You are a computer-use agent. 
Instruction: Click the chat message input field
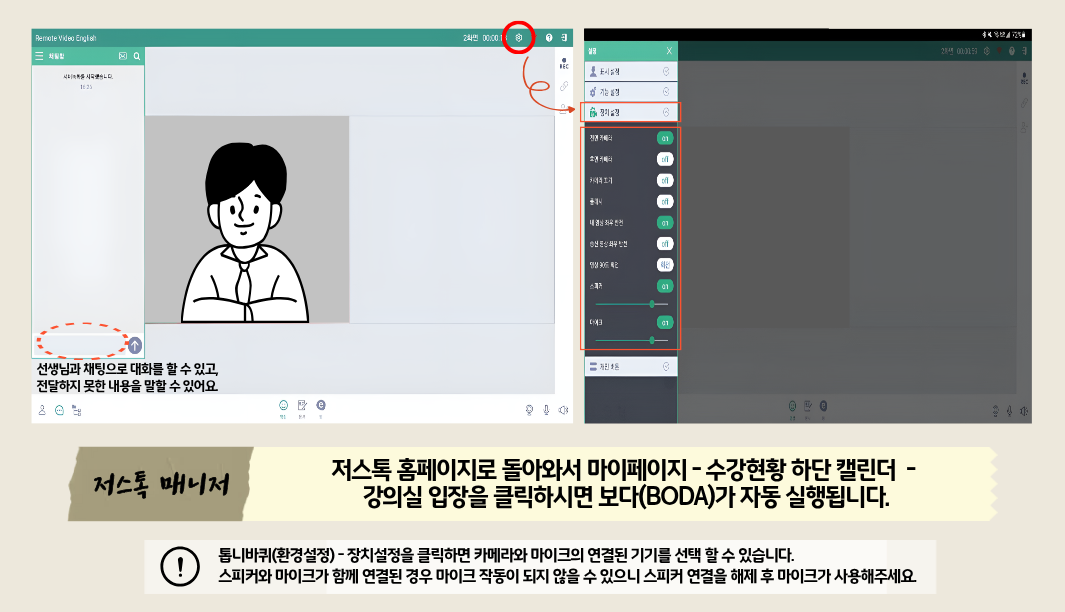pyautogui.click(x=82, y=345)
